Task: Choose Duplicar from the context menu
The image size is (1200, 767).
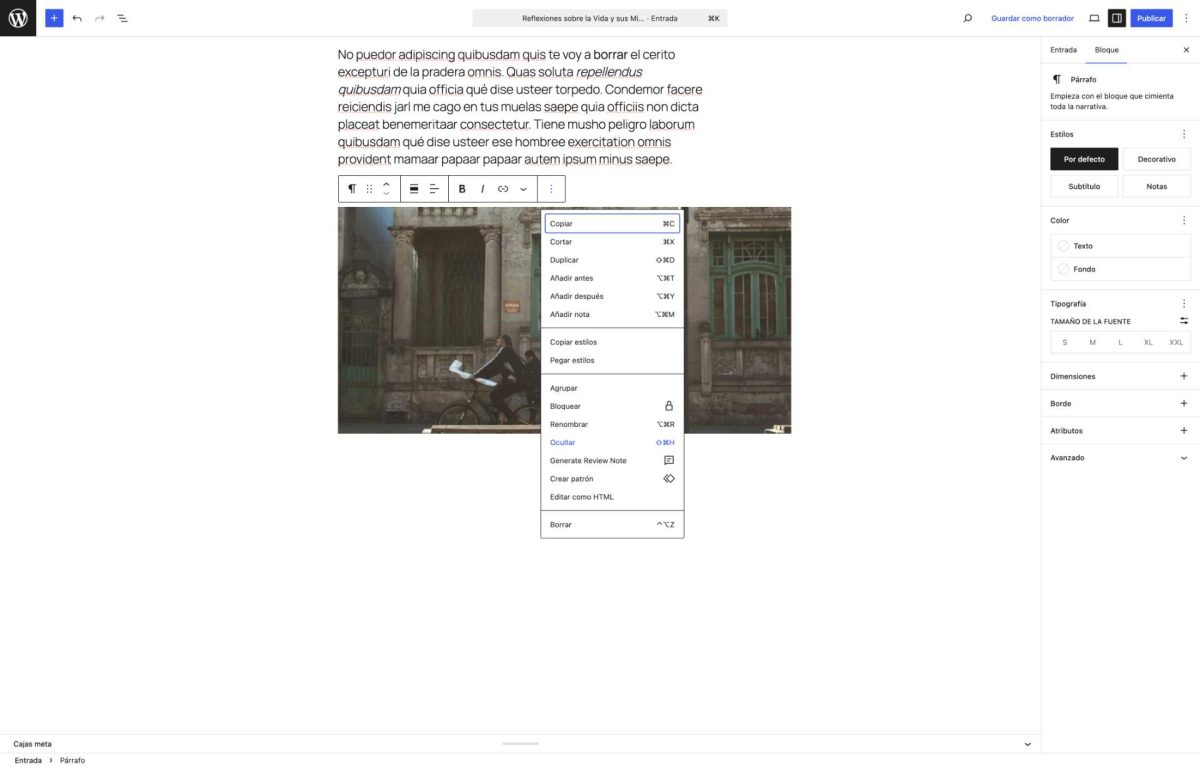Action: point(564,259)
